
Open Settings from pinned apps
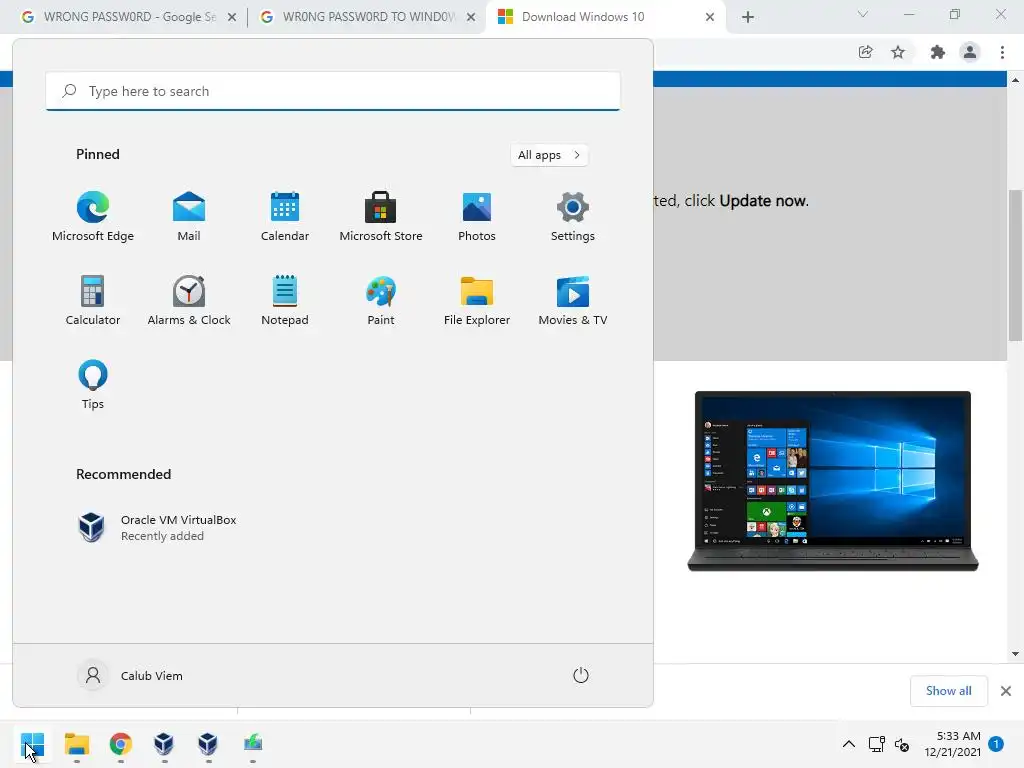[x=573, y=217]
